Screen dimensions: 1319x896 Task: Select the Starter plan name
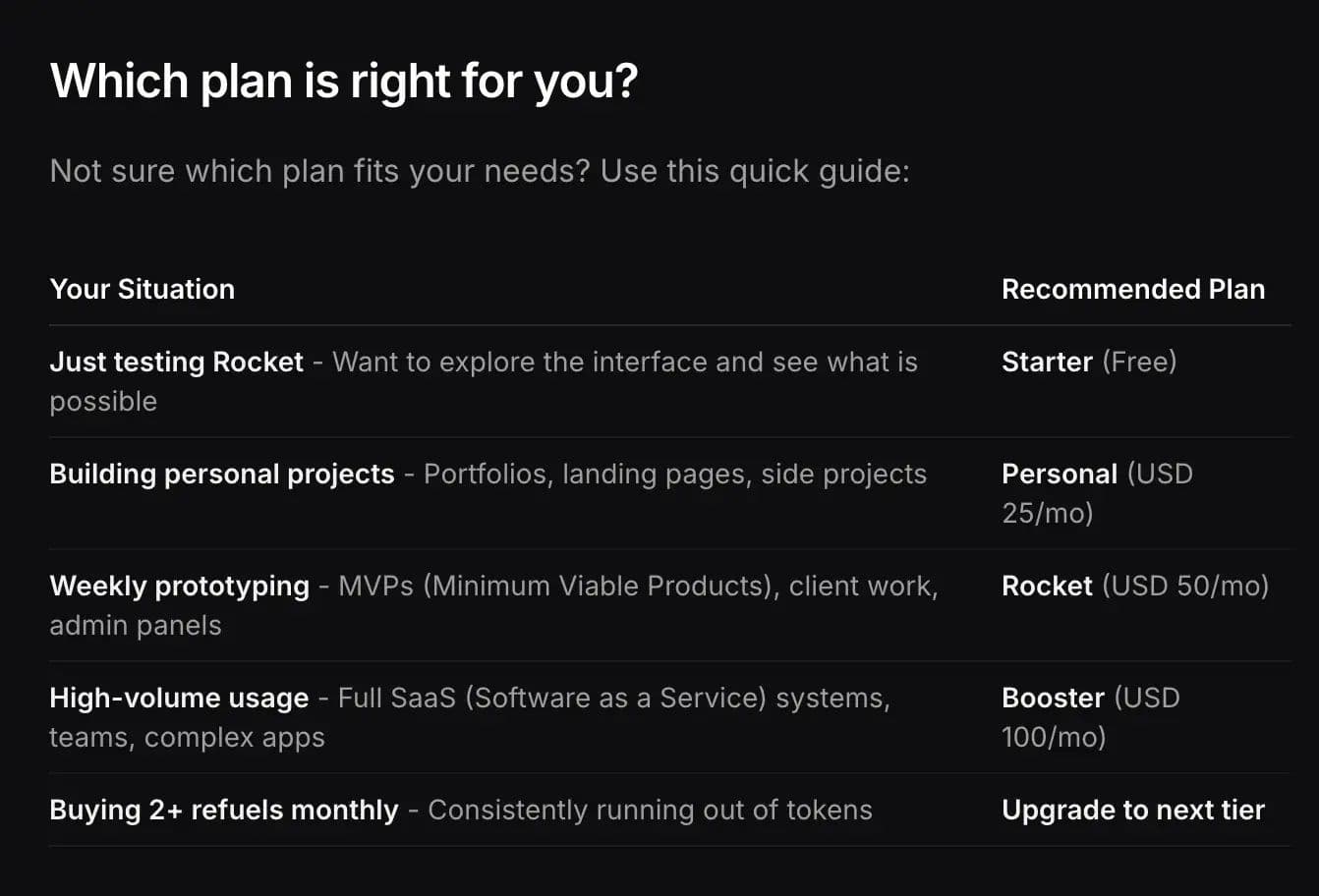pyautogui.click(x=1047, y=362)
